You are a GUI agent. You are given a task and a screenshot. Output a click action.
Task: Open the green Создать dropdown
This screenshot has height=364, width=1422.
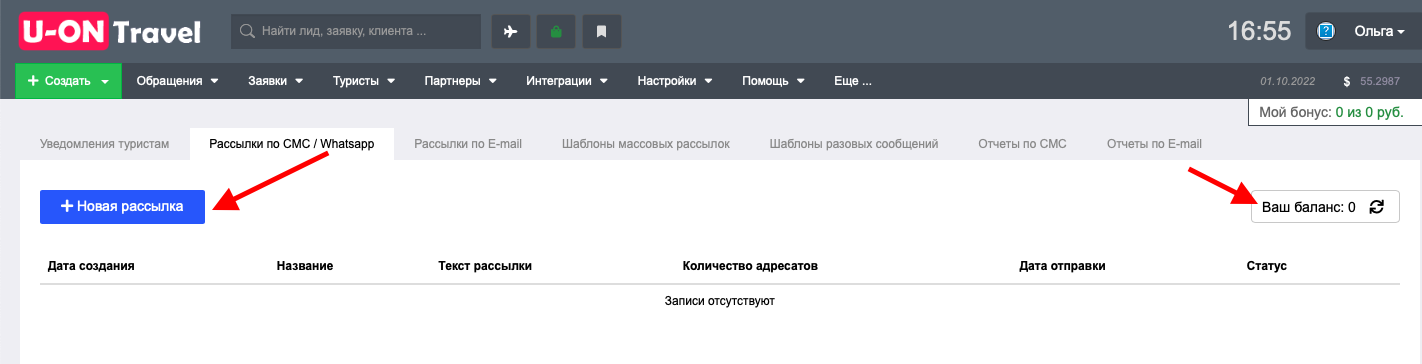coord(68,81)
